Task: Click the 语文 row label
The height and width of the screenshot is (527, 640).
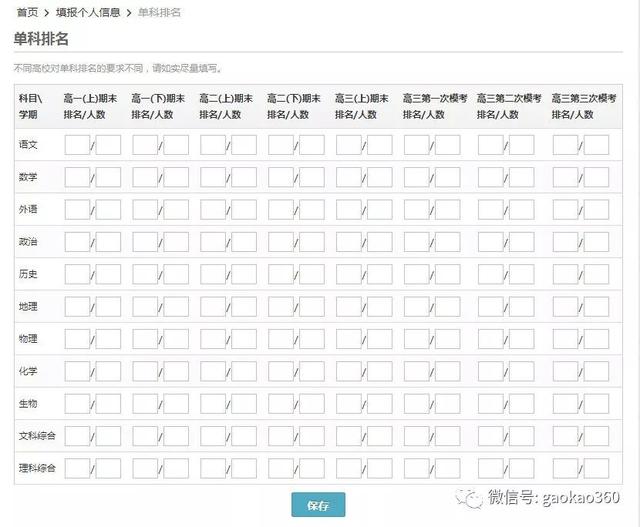Action: (28, 145)
